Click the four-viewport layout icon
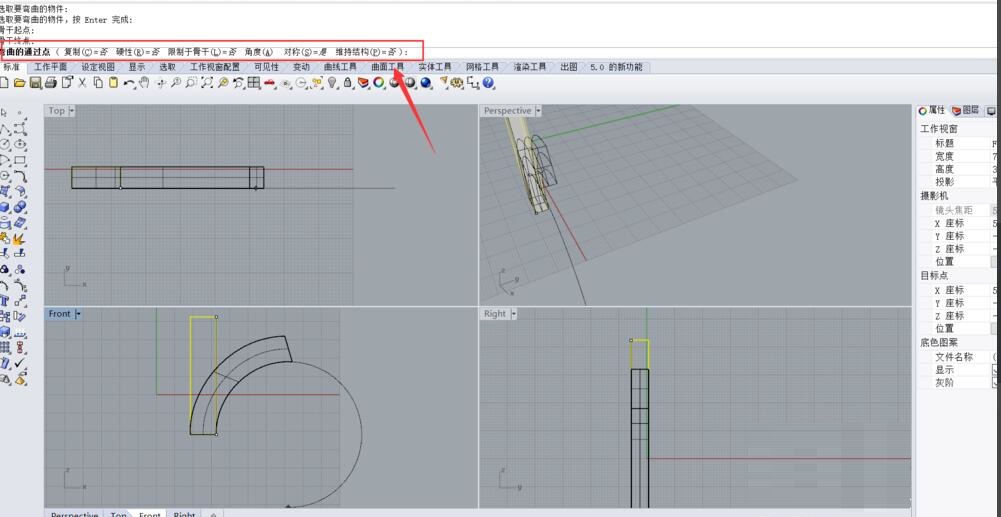The image size is (1001, 517). tap(254, 83)
